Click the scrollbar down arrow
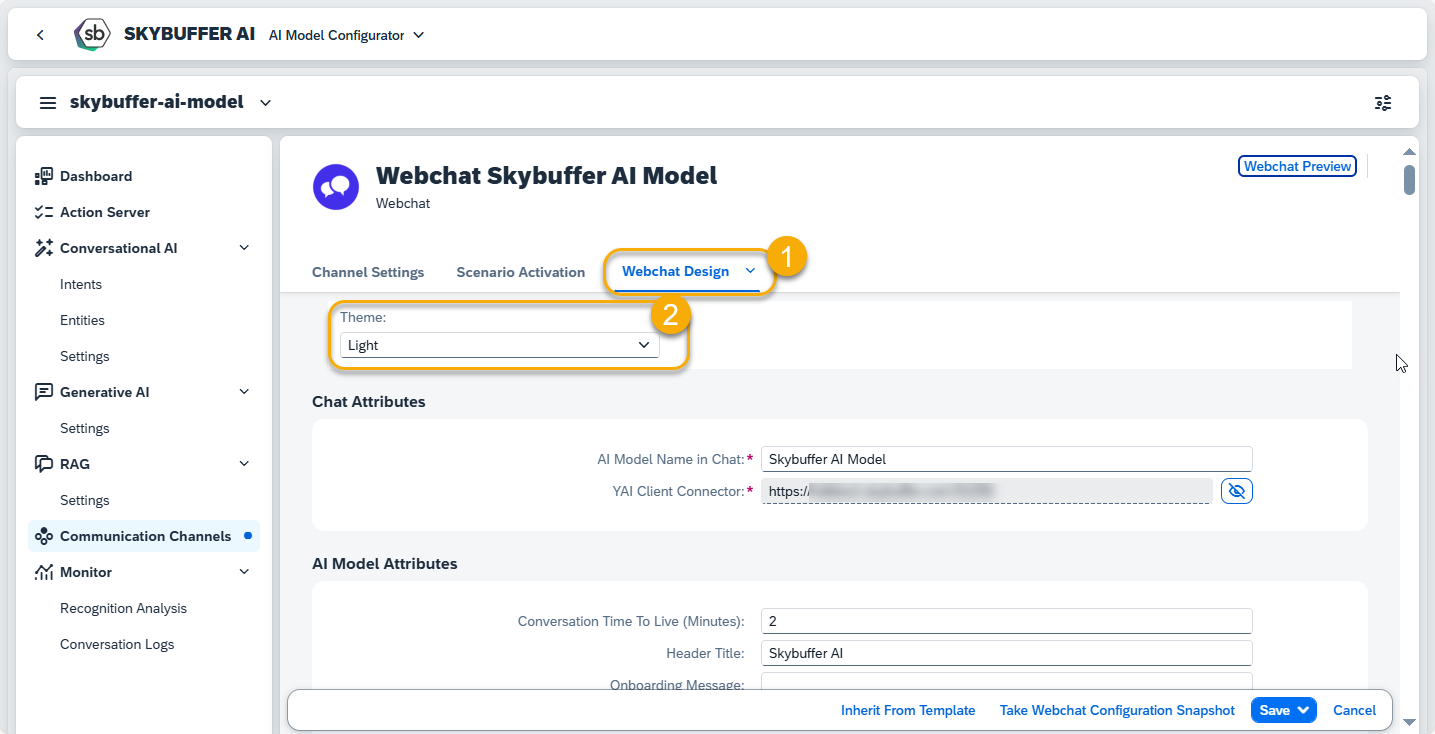The width and height of the screenshot is (1435, 734). (1409, 722)
